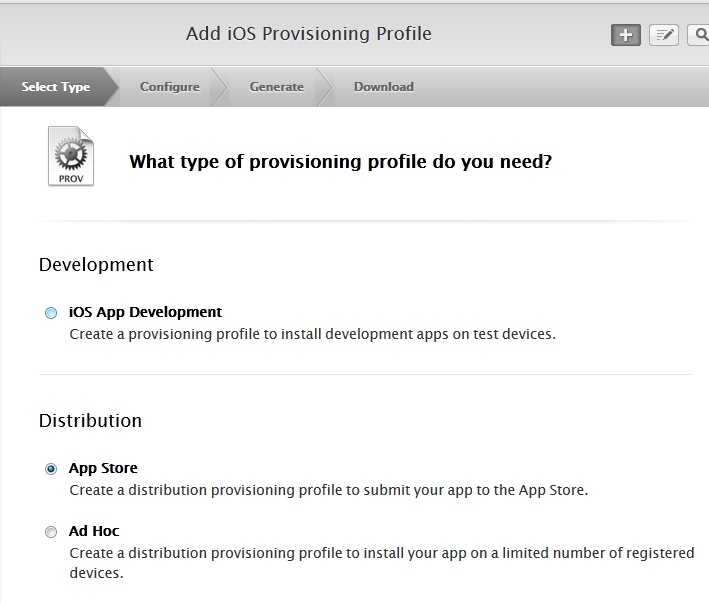Click the Distribution section heading
The height and width of the screenshot is (604, 709).
(x=90, y=421)
